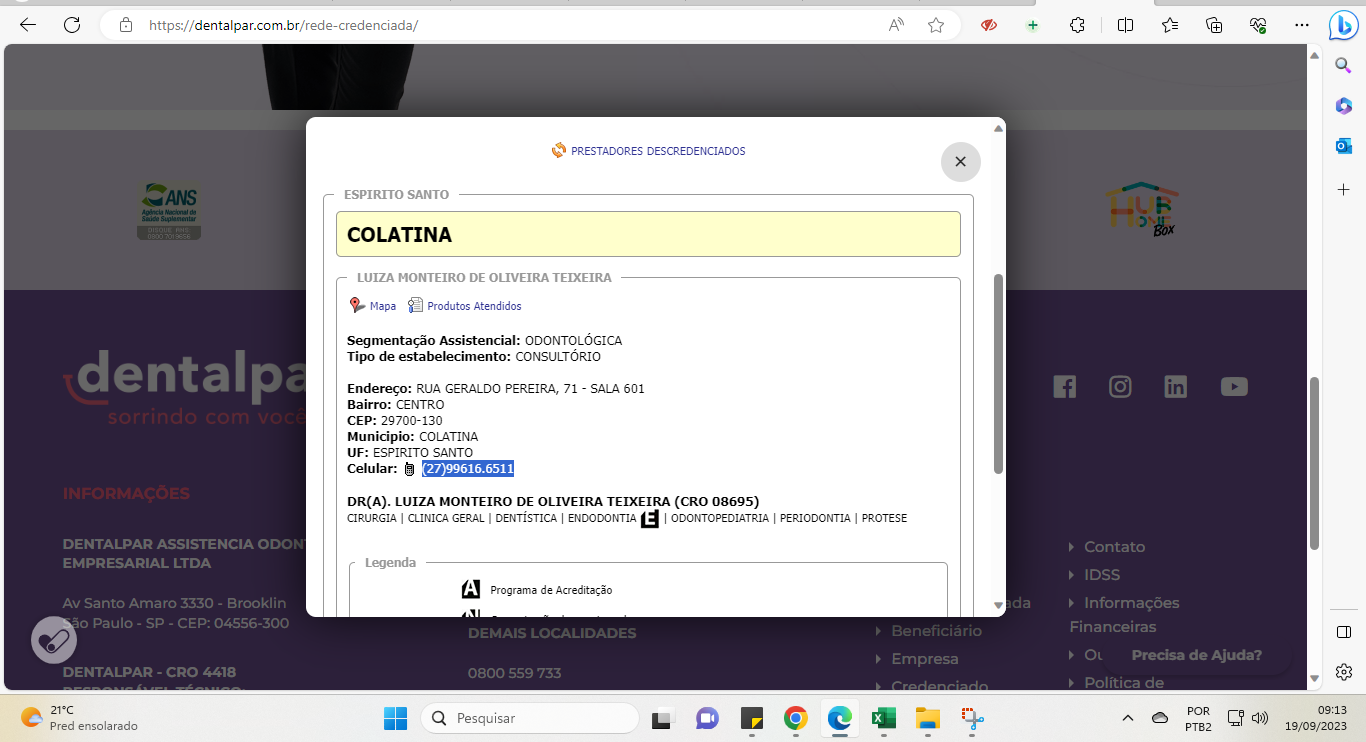Add page to favorites star icon
Screen dimensions: 1366x742
[x=936, y=25]
